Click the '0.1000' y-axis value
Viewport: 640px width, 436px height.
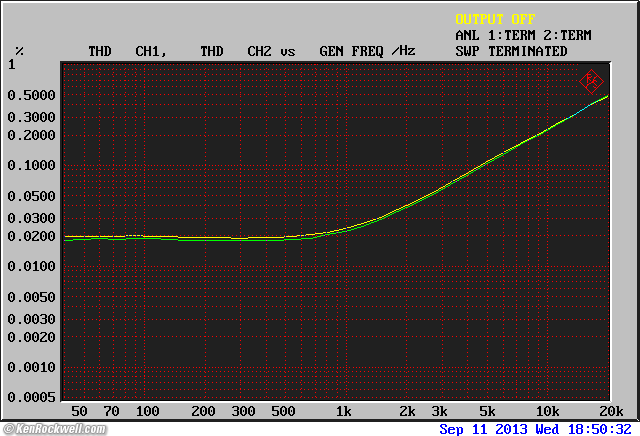tap(31, 165)
